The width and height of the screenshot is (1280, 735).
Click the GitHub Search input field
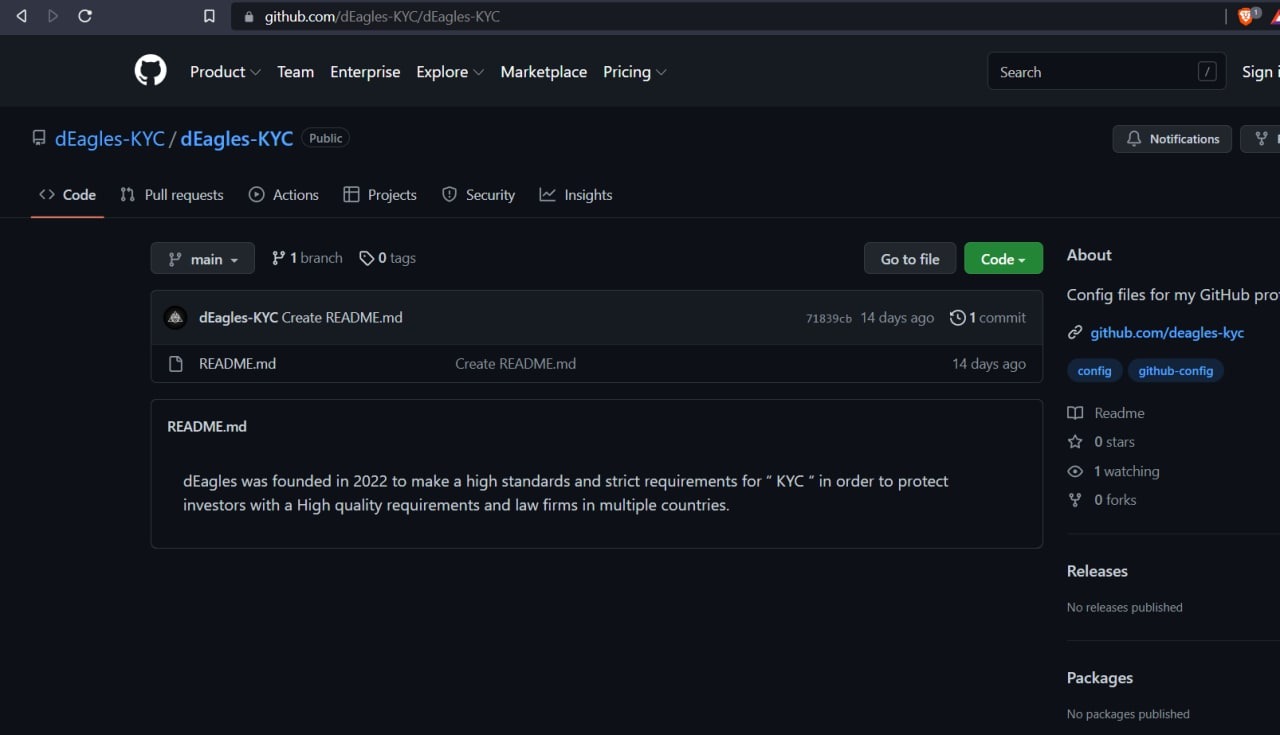pyautogui.click(x=1107, y=72)
